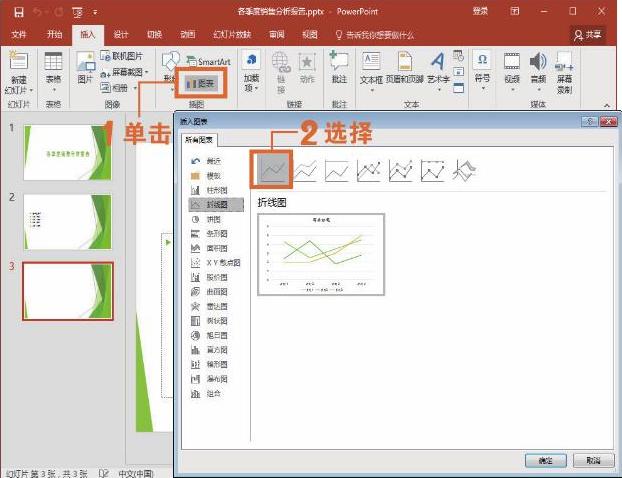Image resolution: width=622 pixels, height=478 pixels.
Task: Open 相册 photo album dropdown
Action: (x=118, y=88)
